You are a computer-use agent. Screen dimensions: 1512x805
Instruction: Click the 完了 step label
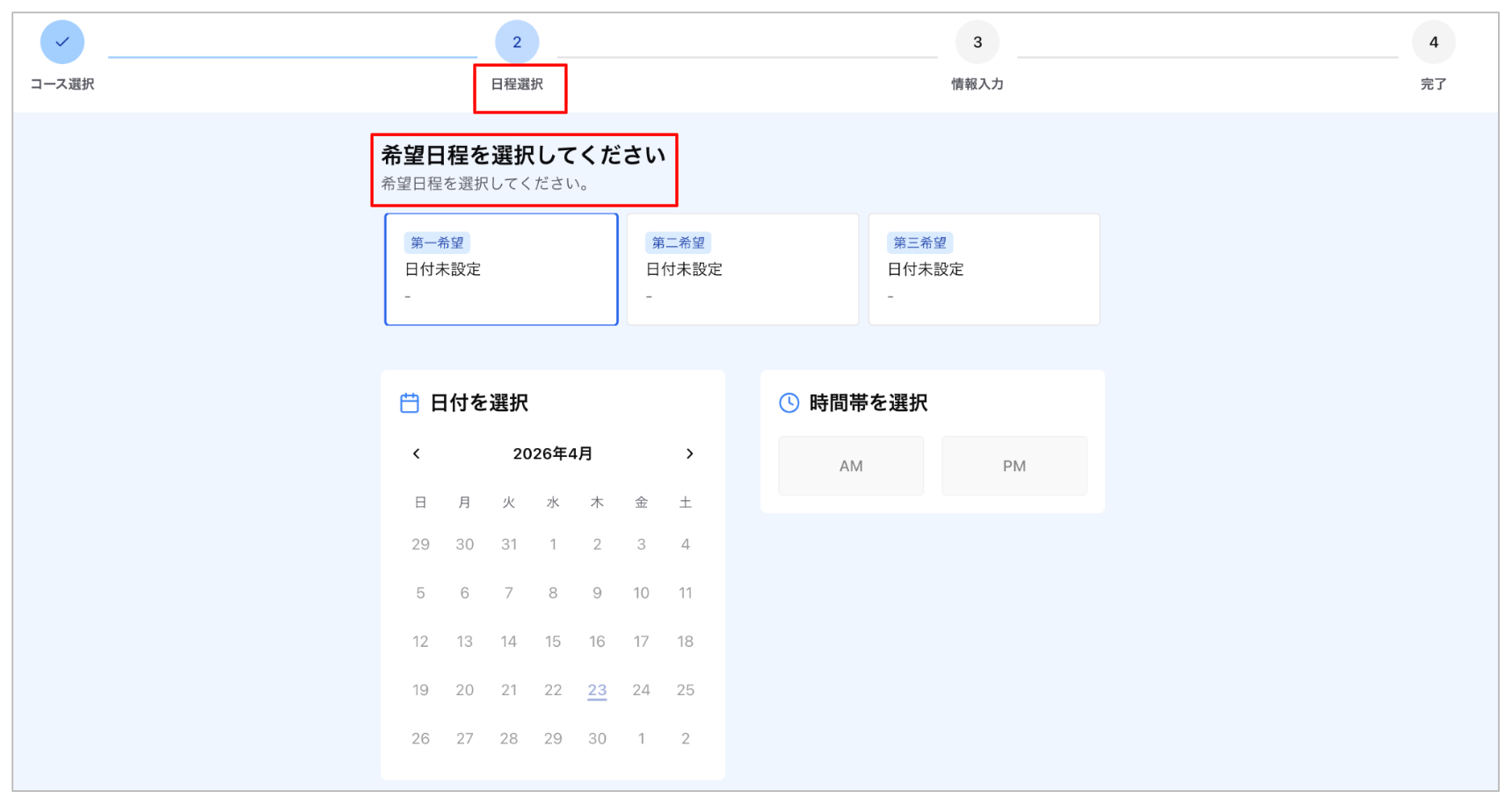tap(1434, 83)
